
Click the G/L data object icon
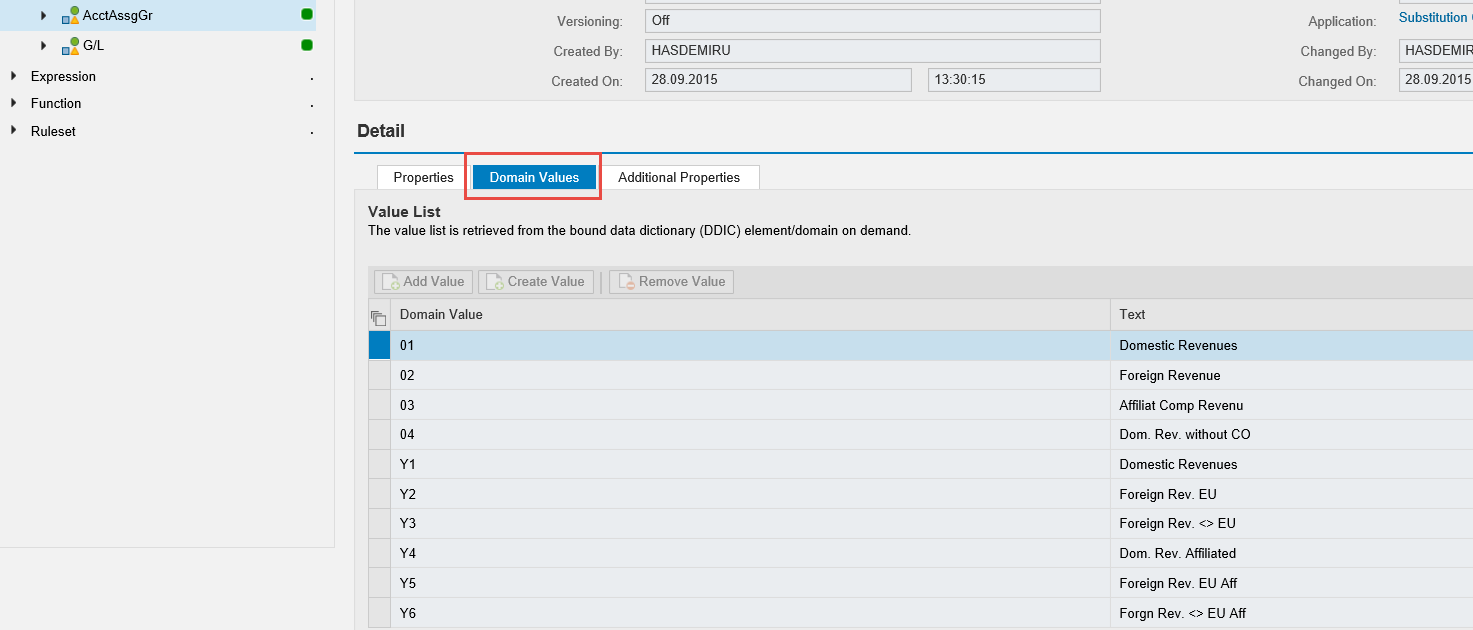tap(70, 46)
